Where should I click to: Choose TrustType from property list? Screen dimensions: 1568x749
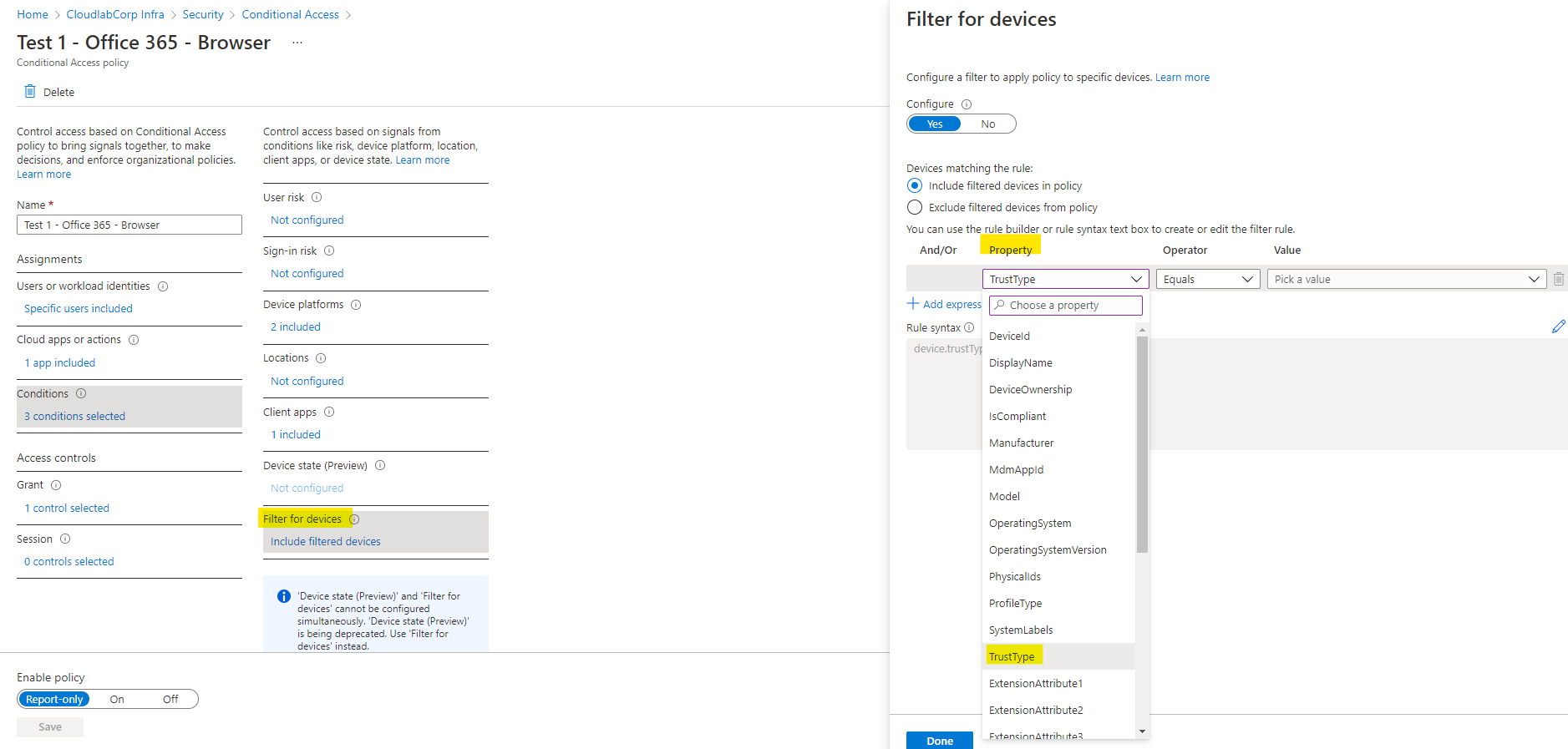(1058, 656)
